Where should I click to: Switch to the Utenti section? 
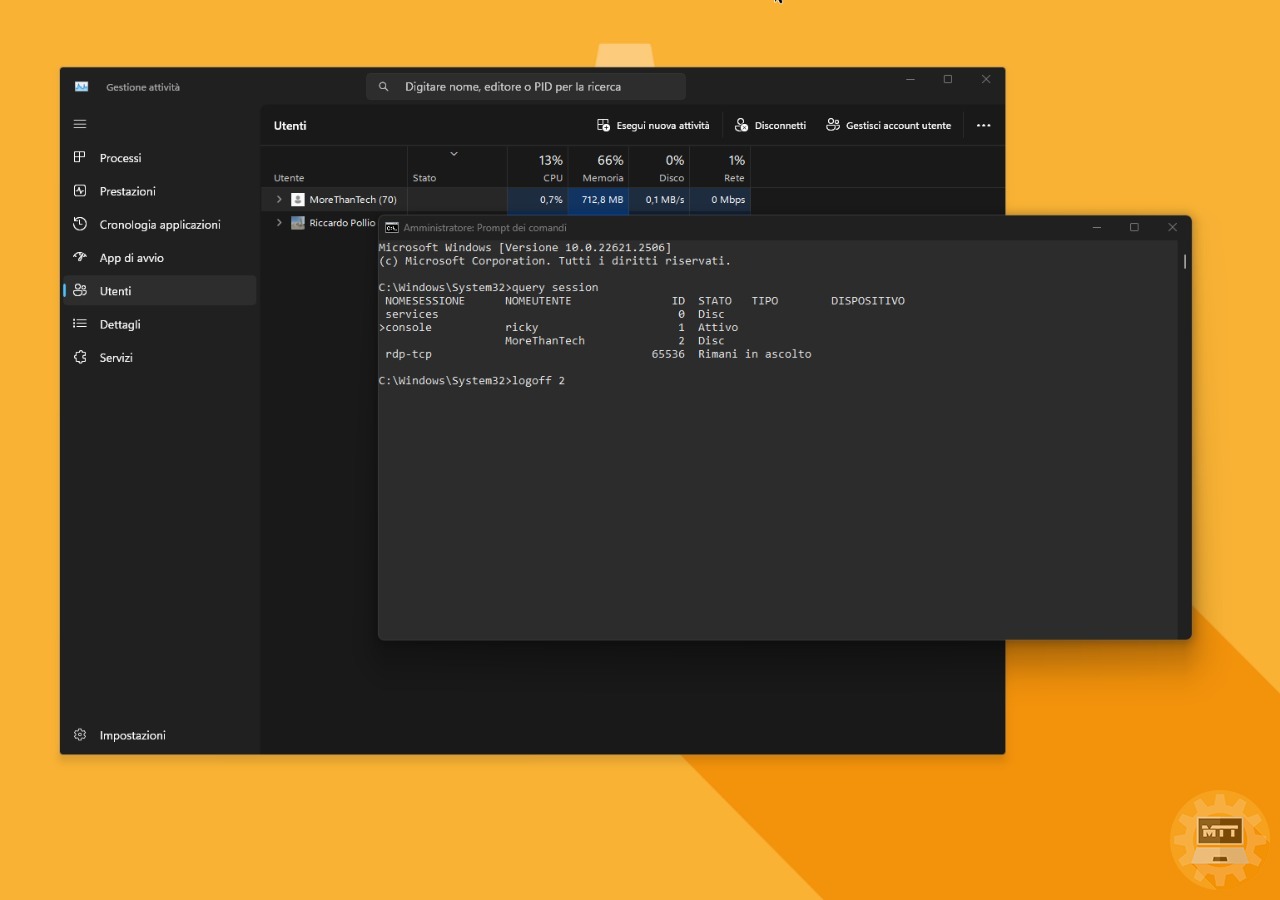click(x=115, y=290)
